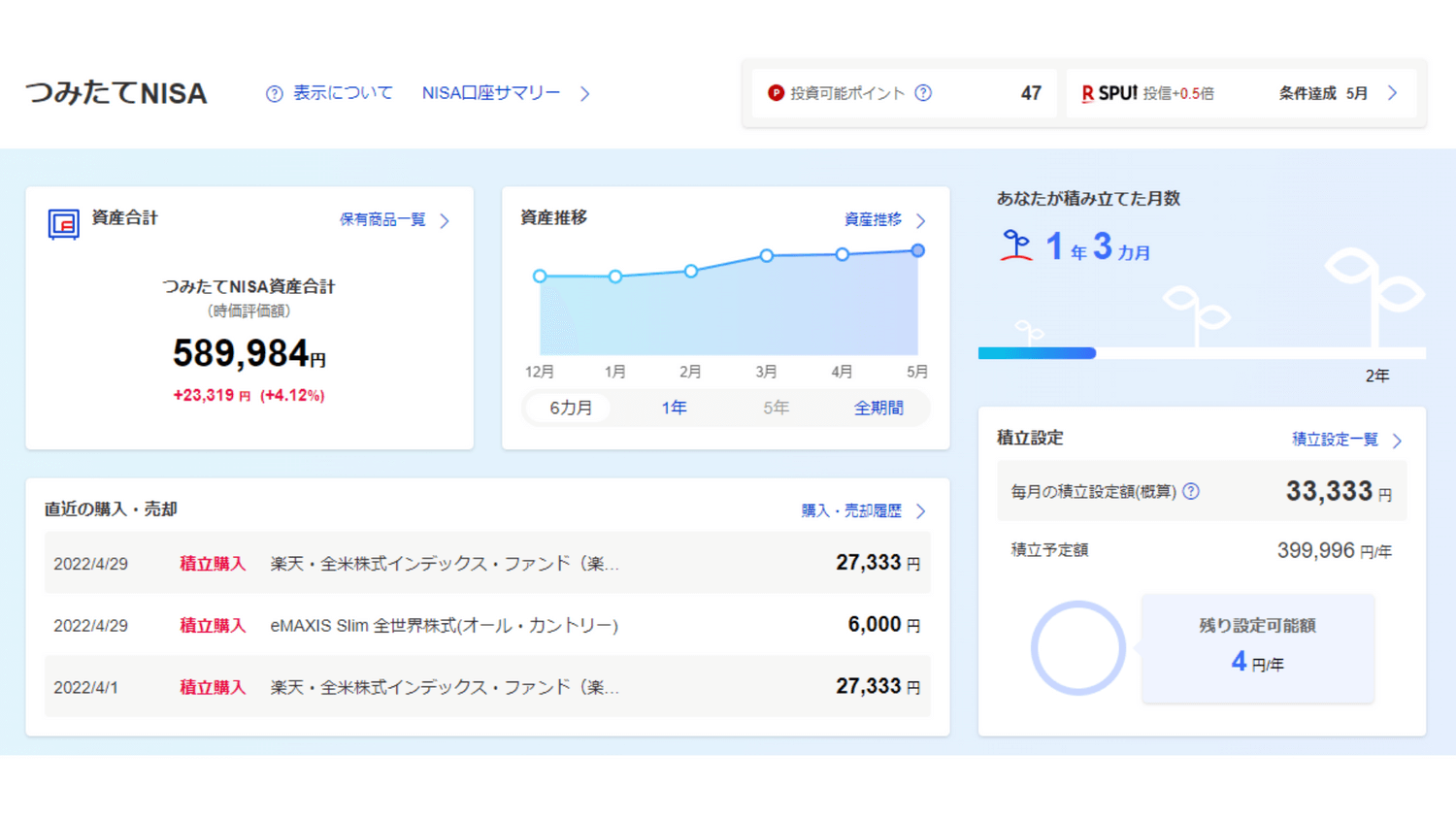Screen dimensions: 1456x818
Task: Click chevron beside 資産推移 link
Action: tap(920, 221)
